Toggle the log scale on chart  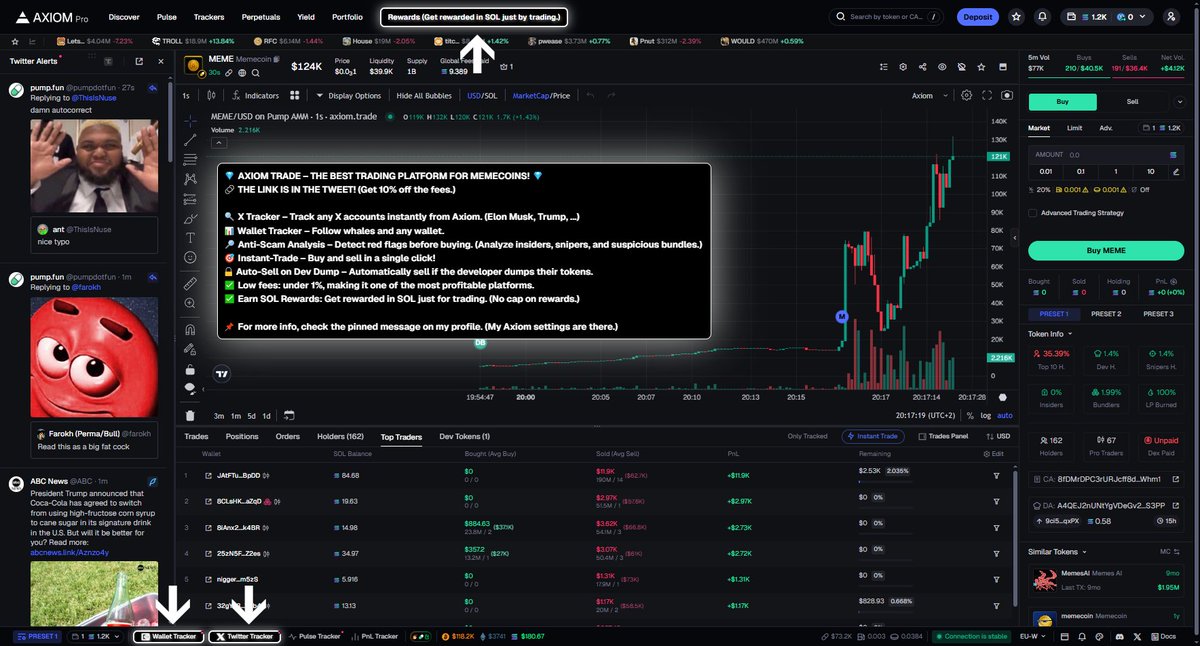click(x=986, y=415)
